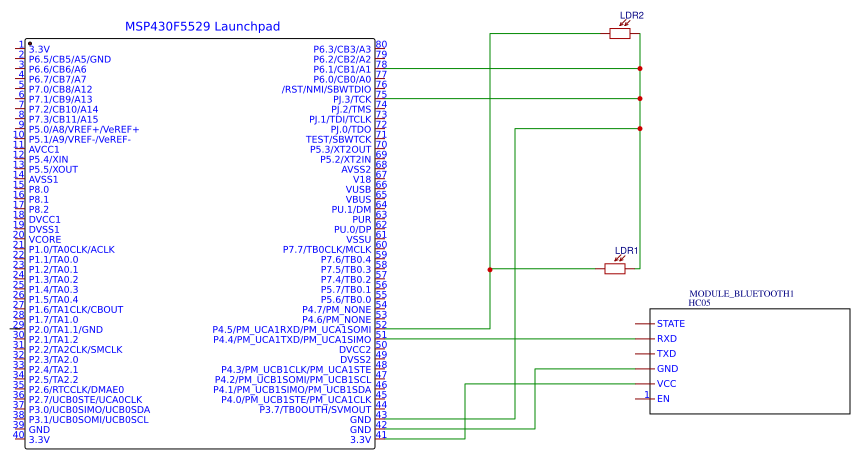Click the VBUS pin label
860x459 pixels.
[358, 200]
